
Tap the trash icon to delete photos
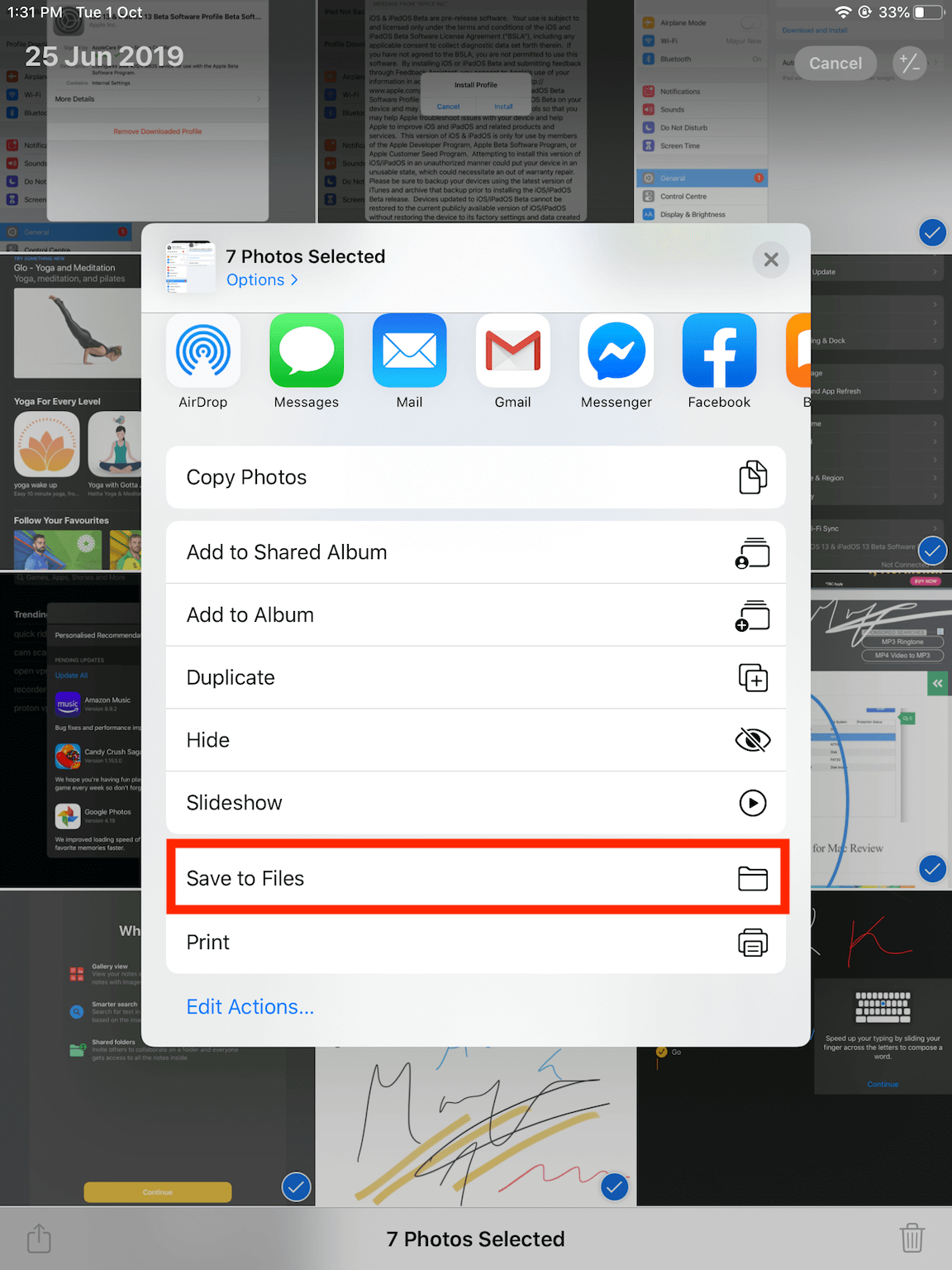912,1238
